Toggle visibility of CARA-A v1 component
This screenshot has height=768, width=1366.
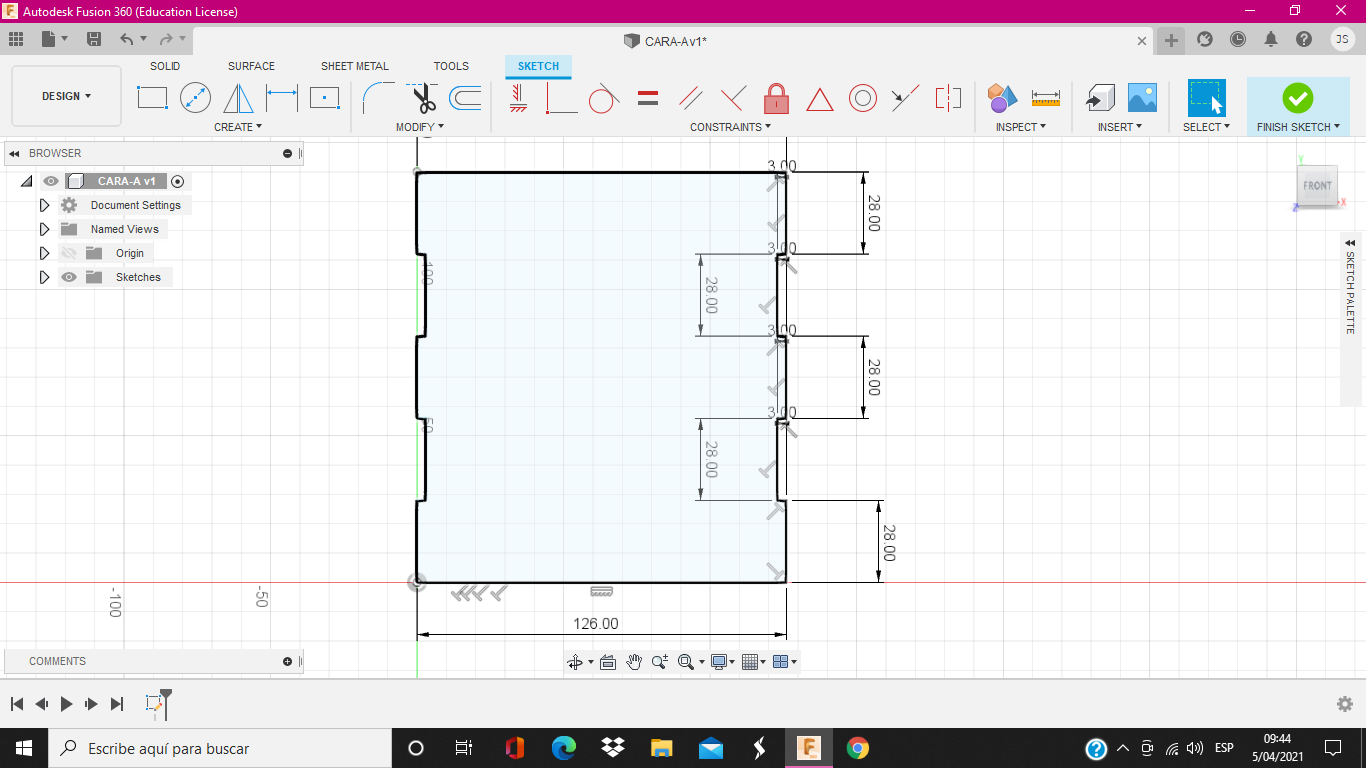(x=50, y=181)
